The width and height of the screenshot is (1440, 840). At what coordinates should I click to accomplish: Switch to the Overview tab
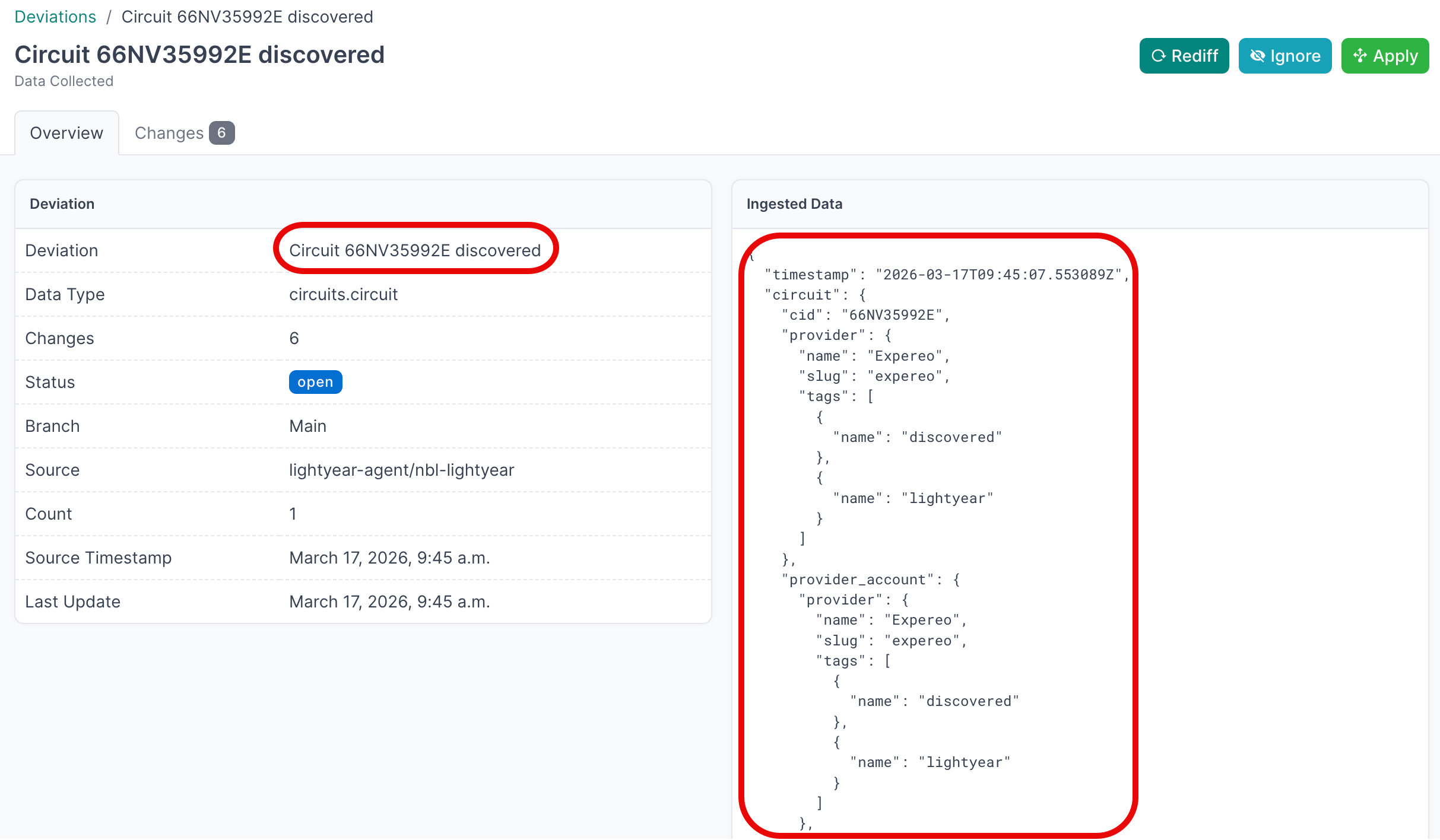tap(66, 133)
